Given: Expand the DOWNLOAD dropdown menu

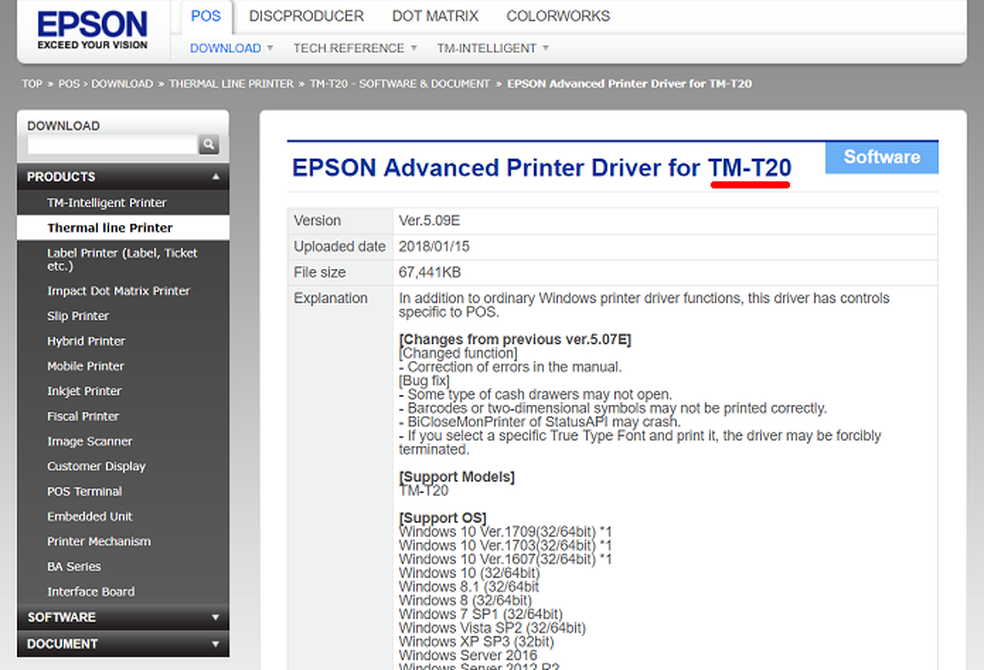Looking at the screenshot, I should tap(231, 48).
